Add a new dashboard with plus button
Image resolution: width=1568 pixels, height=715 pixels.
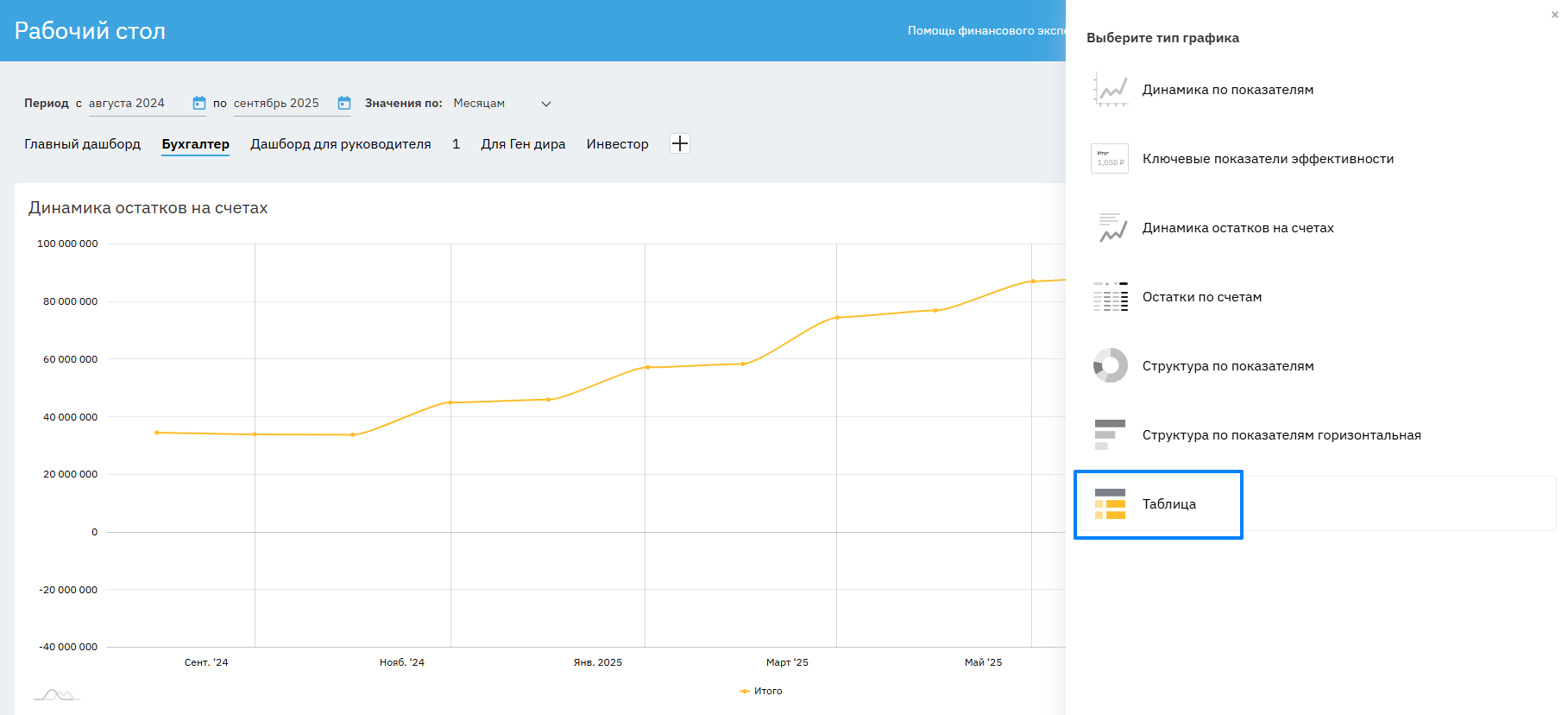(680, 144)
